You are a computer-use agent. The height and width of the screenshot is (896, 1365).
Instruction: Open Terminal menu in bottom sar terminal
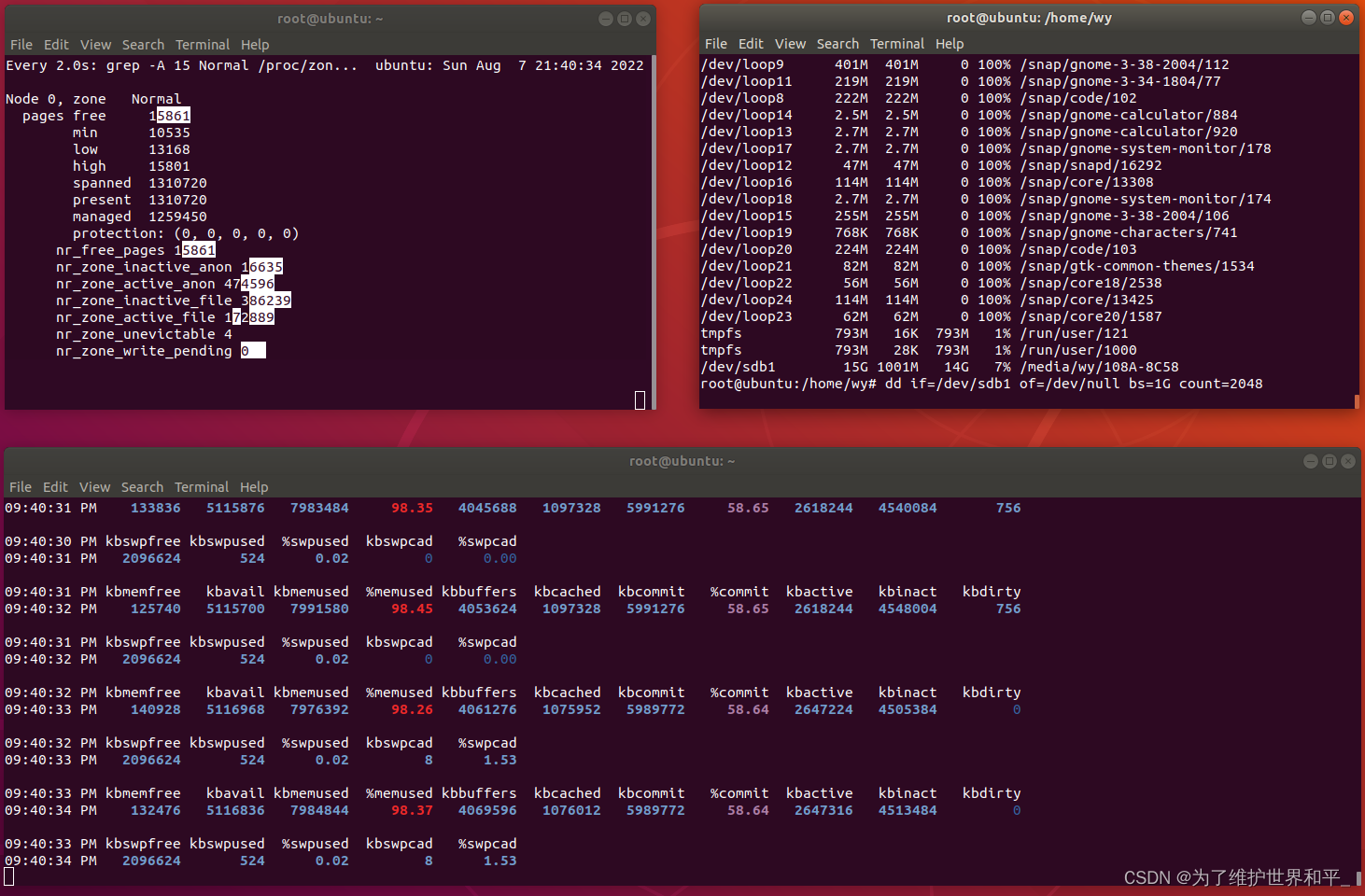(x=202, y=487)
